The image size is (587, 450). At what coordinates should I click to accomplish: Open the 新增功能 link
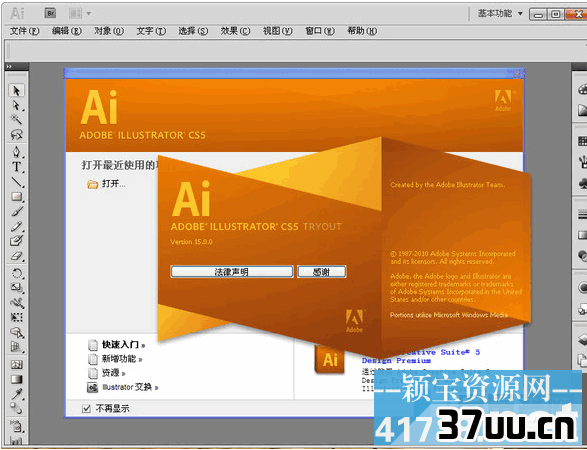[122, 359]
